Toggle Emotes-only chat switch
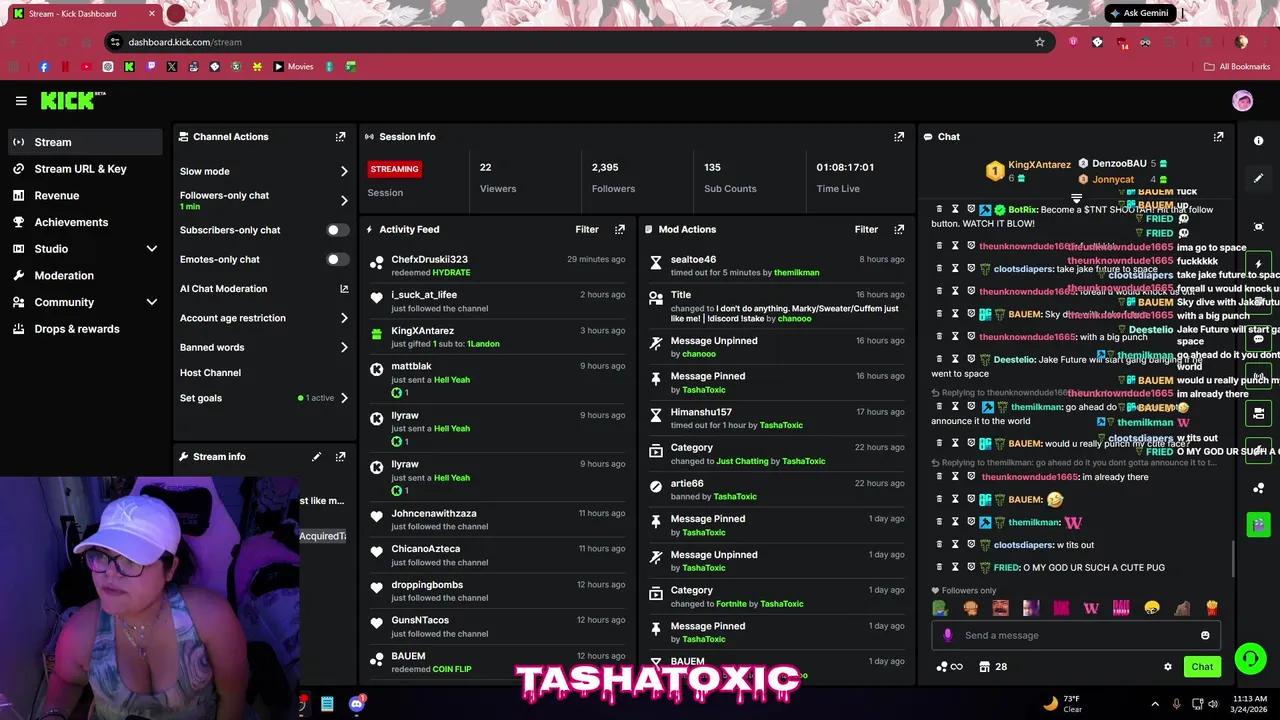 click(338, 259)
